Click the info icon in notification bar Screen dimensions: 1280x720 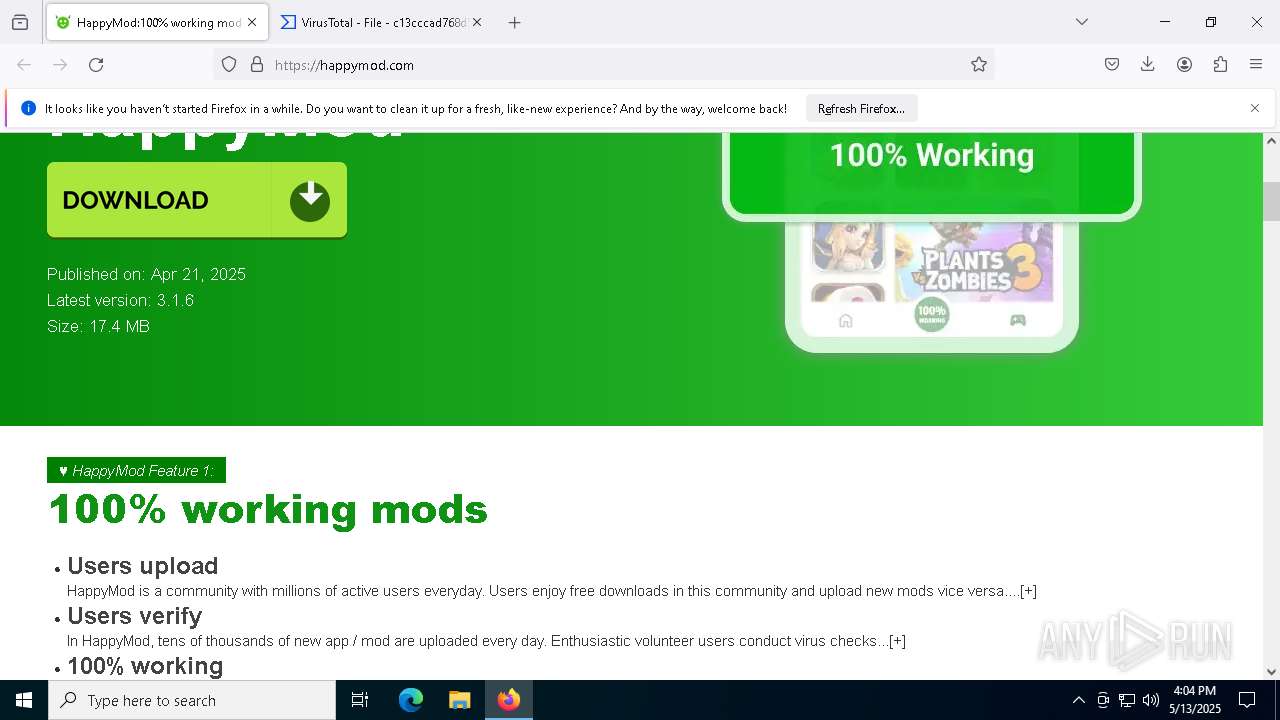[28, 108]
